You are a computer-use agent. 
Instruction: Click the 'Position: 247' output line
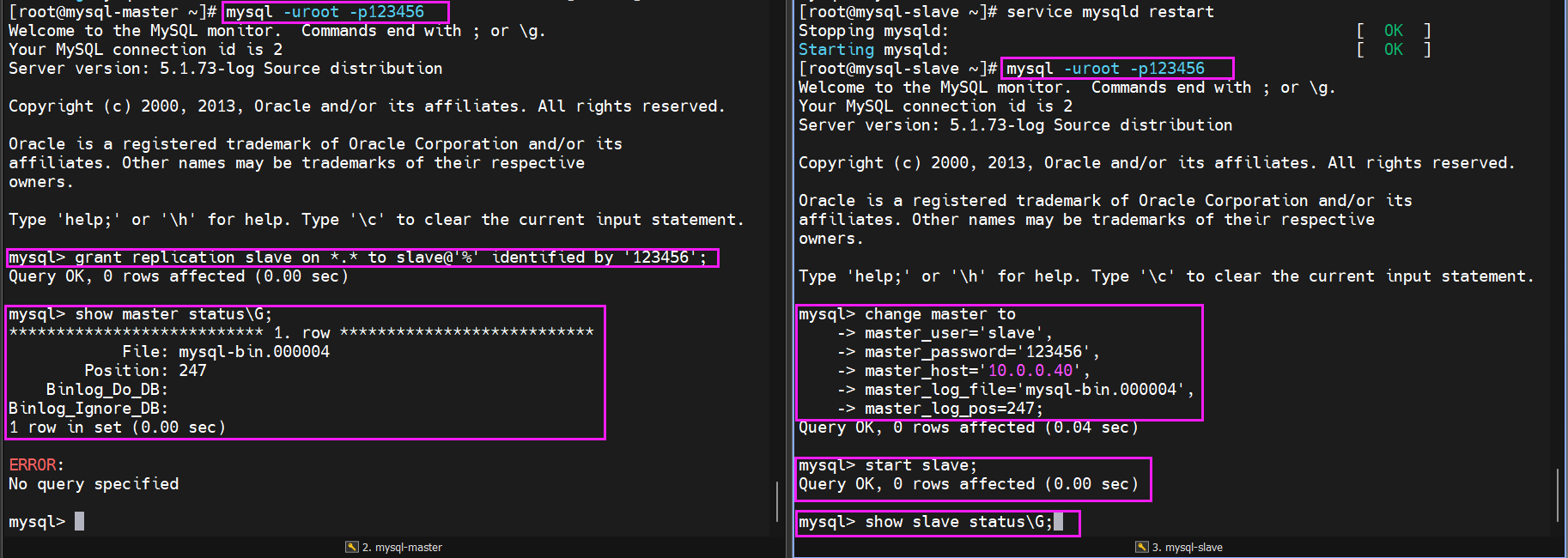[145, 371]
